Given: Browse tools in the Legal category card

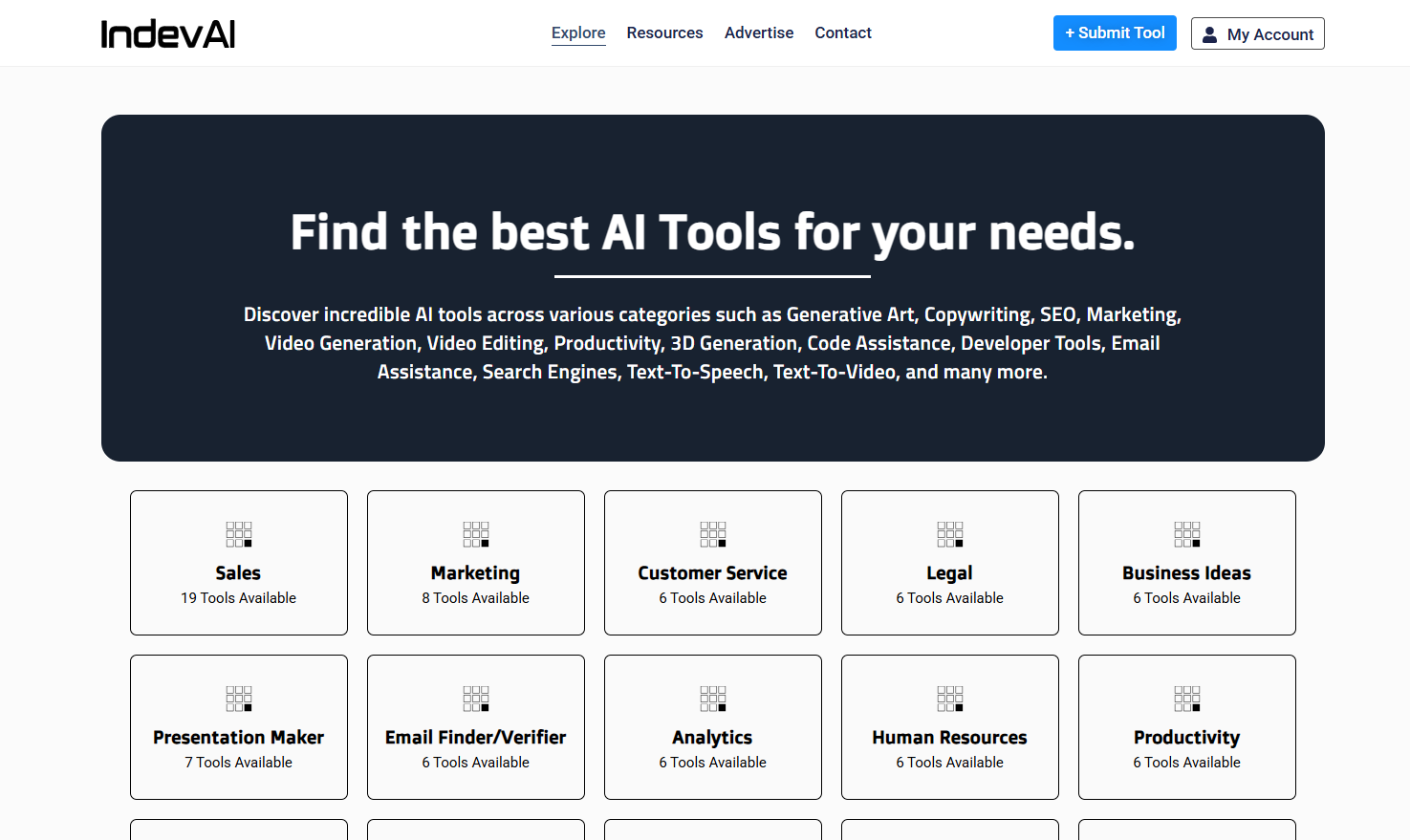Looking at the screenshot, I should (x=949, y=563).
